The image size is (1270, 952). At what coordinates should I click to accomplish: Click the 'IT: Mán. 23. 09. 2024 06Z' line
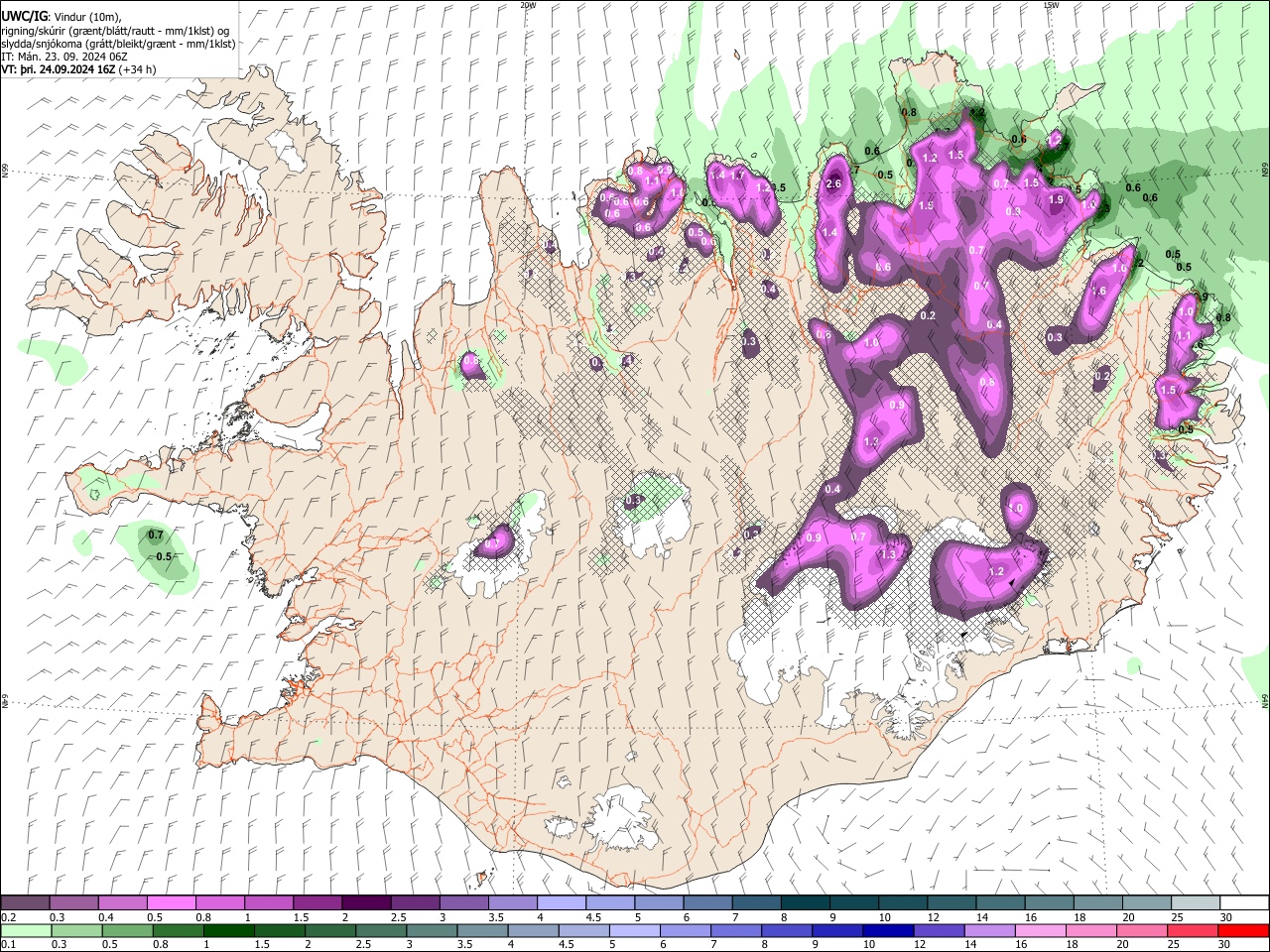(x=64, y=58)
